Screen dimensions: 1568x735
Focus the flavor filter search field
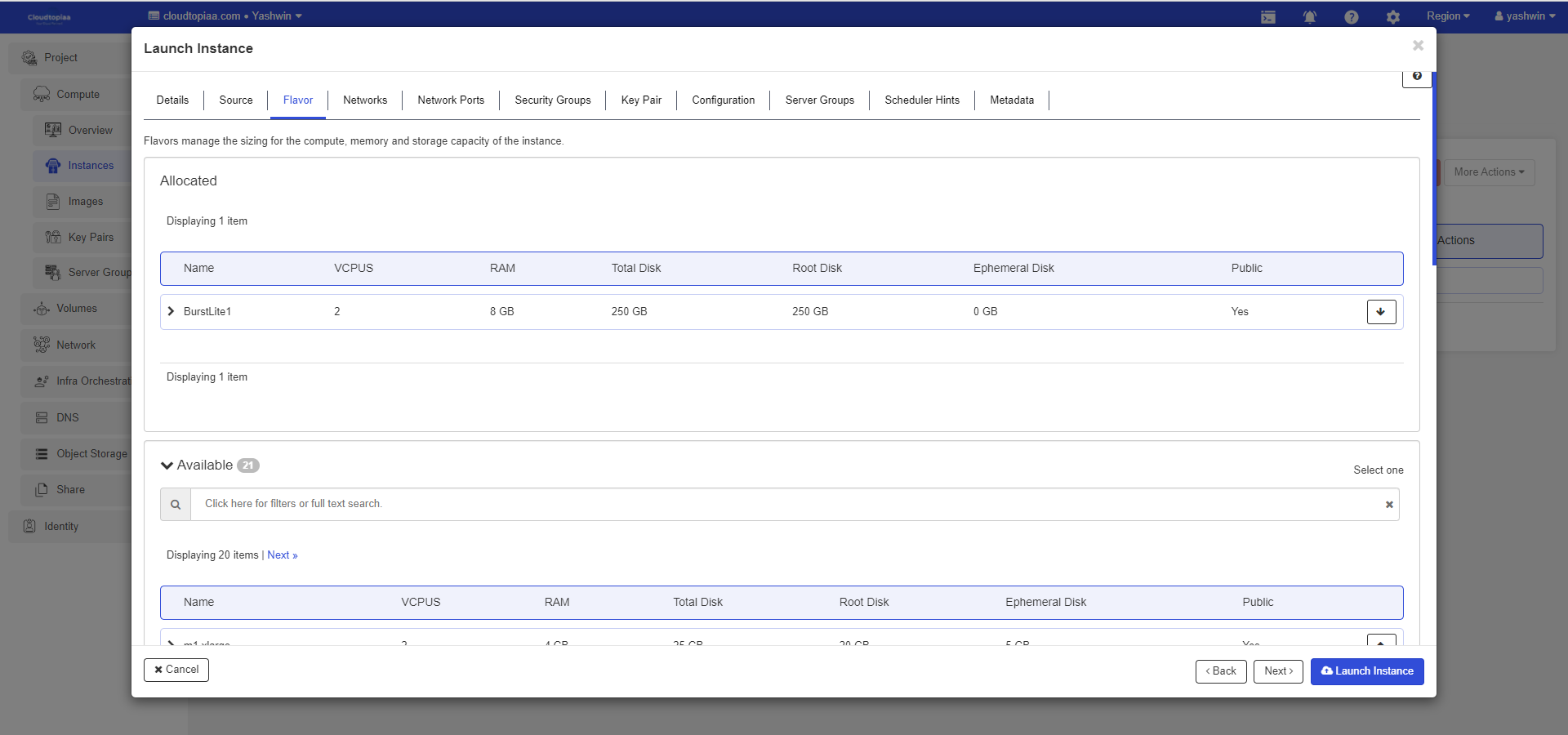coord(784,505)
